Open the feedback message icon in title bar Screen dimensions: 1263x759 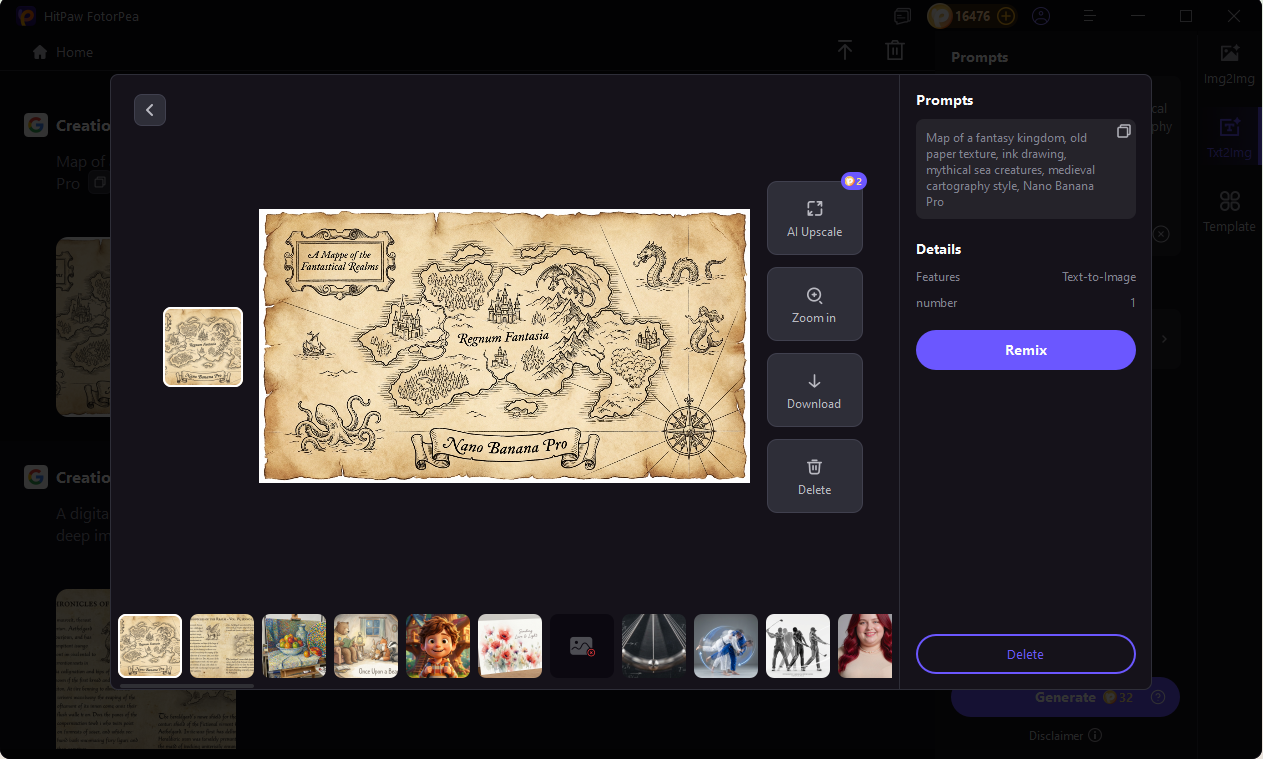(x=903, y=16)
